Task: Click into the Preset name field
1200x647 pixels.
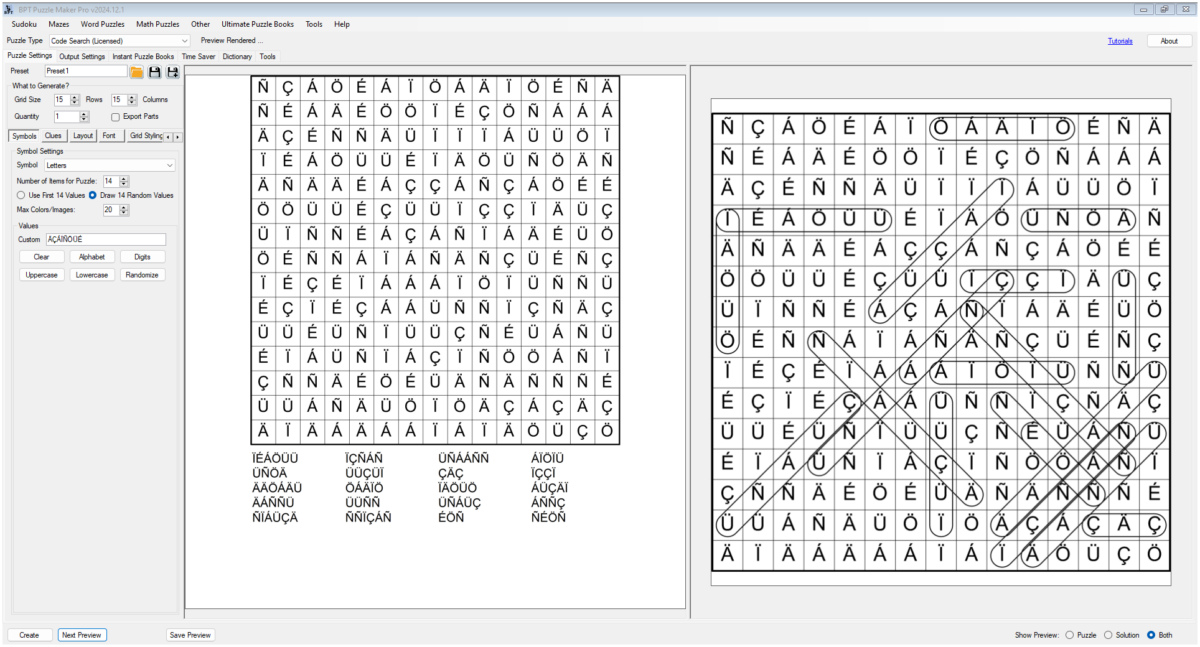Action: pyautogui.click(x=85, y=72)
